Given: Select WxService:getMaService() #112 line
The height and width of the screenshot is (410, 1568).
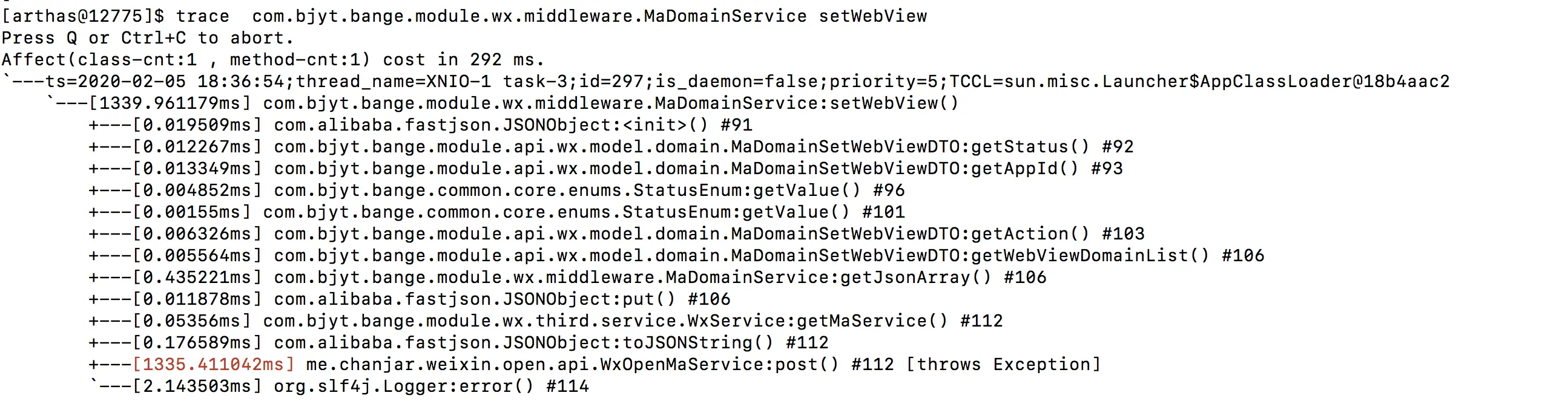Looking at the screenshot, I should point(546,321).
